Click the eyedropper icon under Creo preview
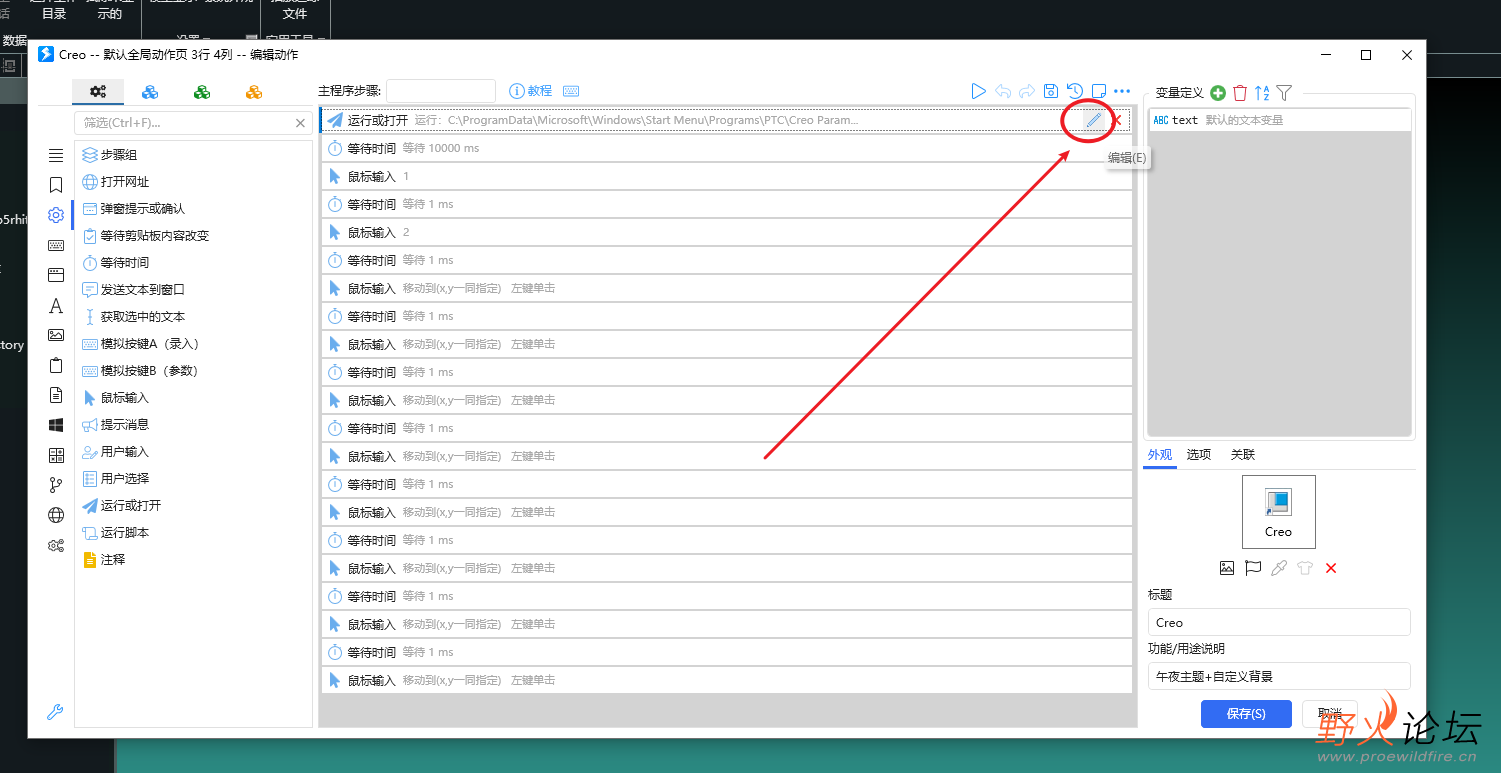 1279,568
